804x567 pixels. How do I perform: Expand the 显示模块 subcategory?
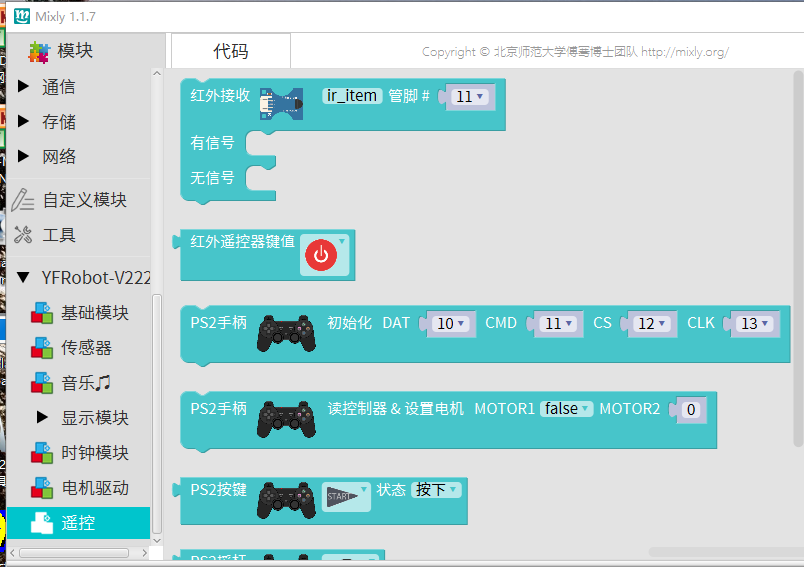(42, 417)
